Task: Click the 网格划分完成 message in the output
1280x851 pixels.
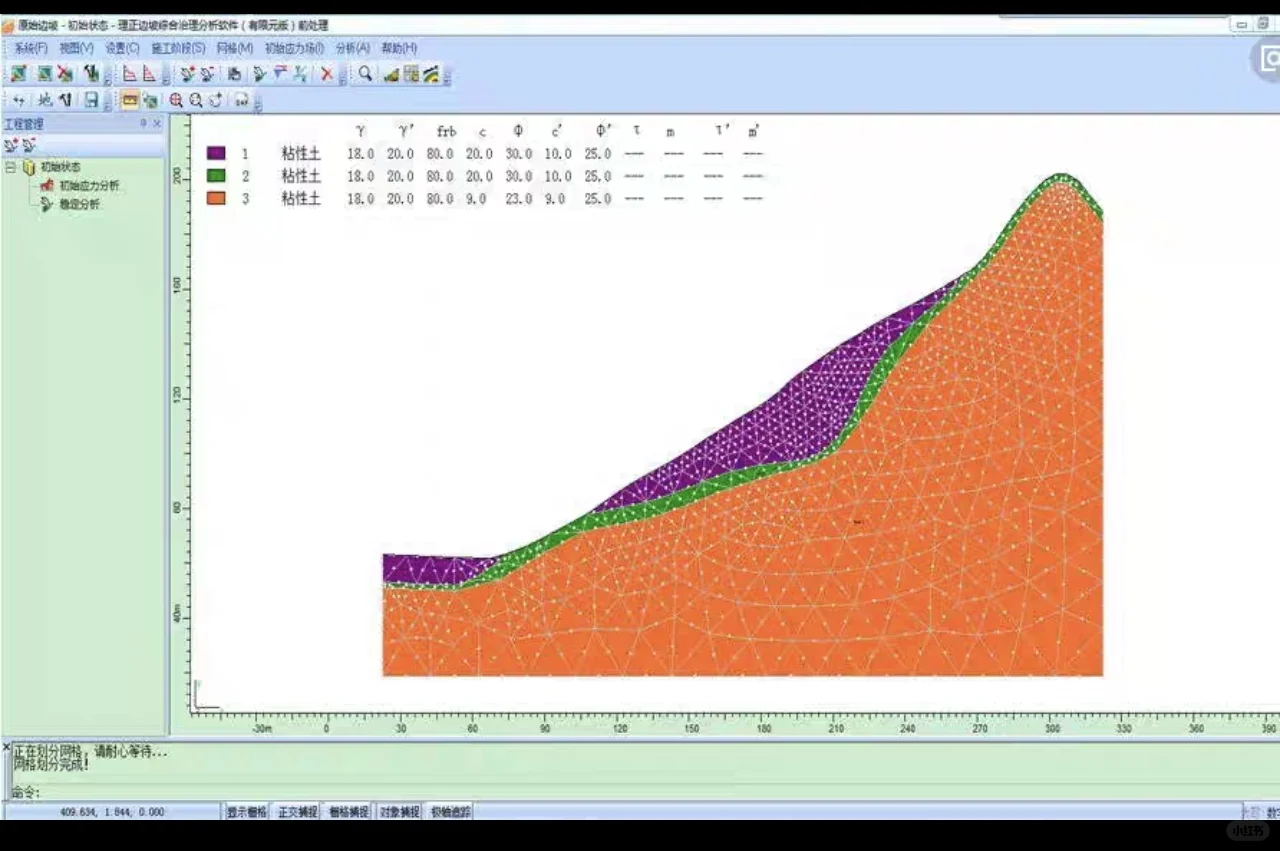Action: [x=51, y=765]
